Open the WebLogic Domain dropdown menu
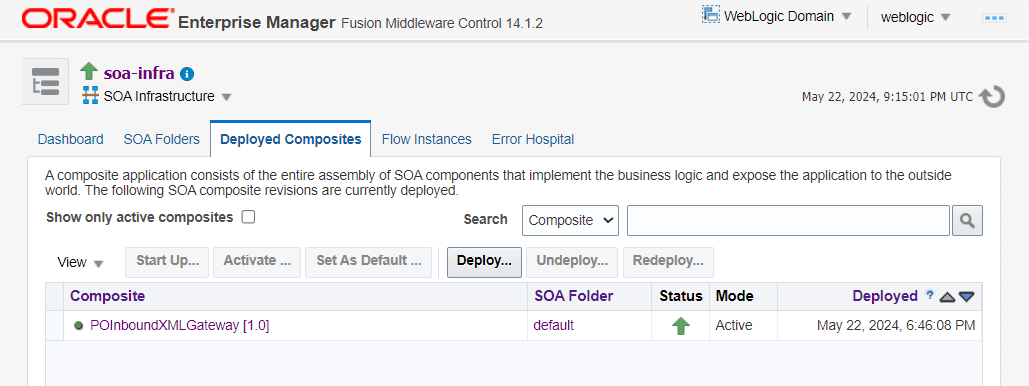This screenshot has width=1029, height=386. tap(777, 16)
